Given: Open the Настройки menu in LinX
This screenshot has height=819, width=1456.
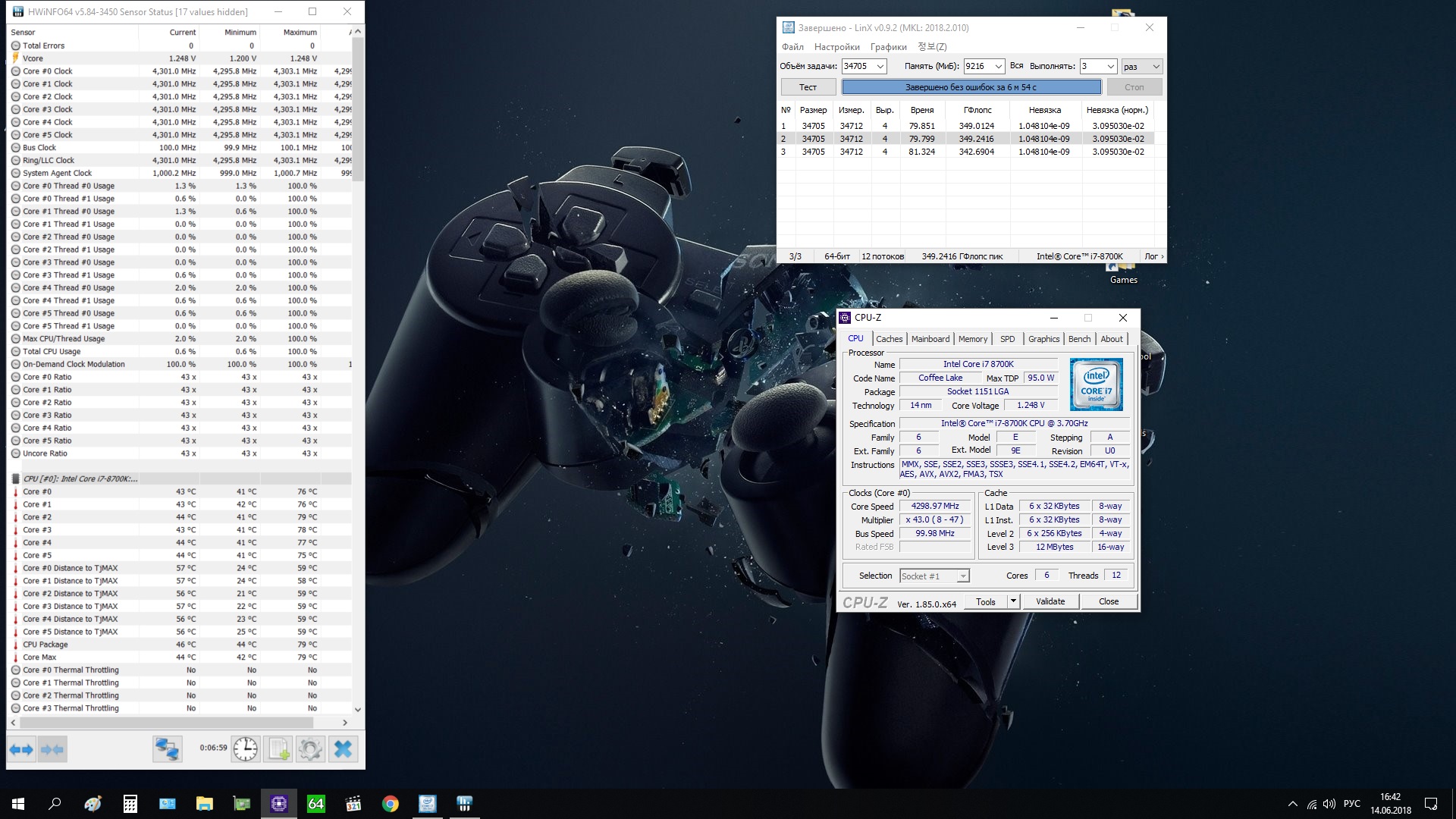Looking at the screenshot, I should click(x=836, y=47).
